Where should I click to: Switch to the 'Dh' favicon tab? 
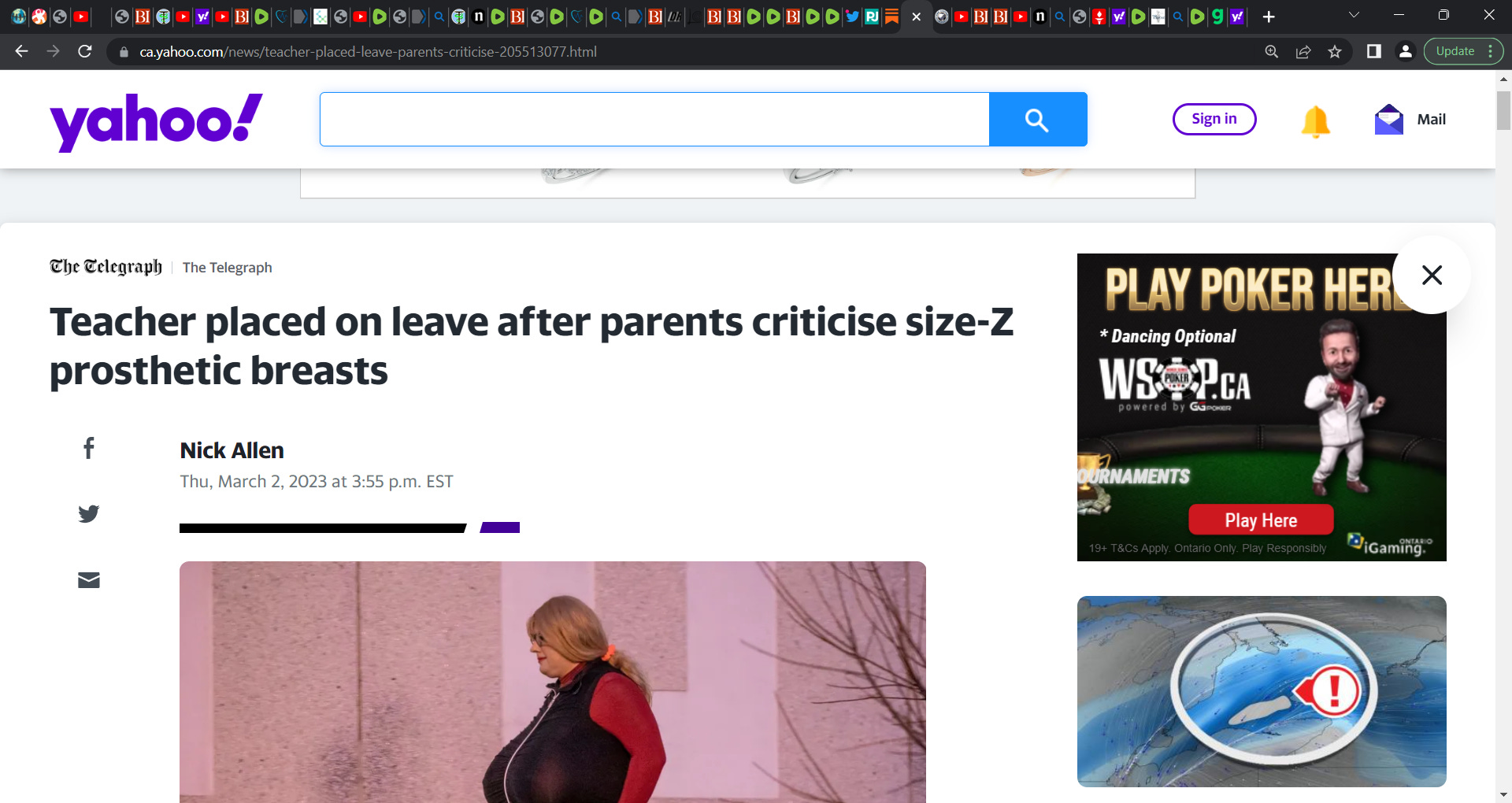675,17
